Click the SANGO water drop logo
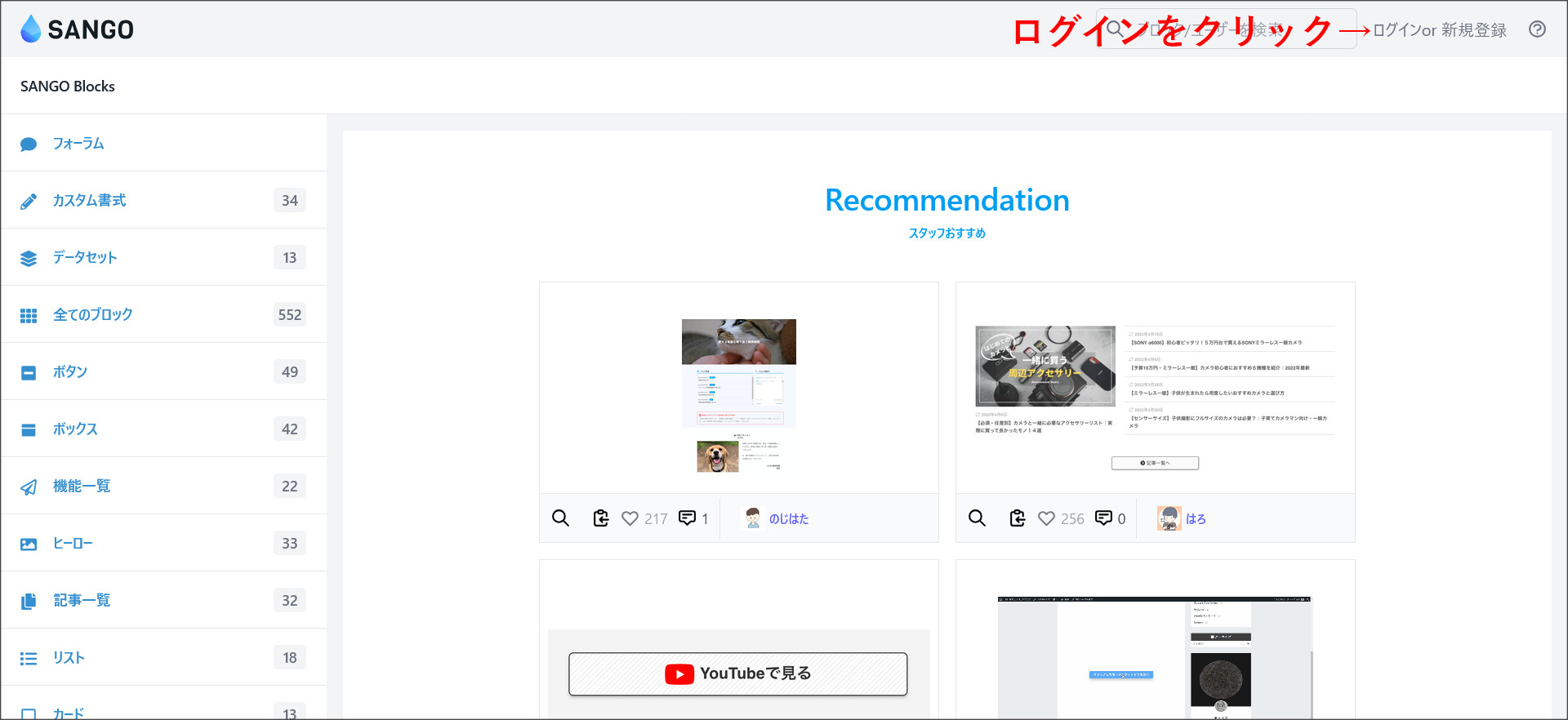The height and width of the screenshot is (720, 1568). pos(31,29)
